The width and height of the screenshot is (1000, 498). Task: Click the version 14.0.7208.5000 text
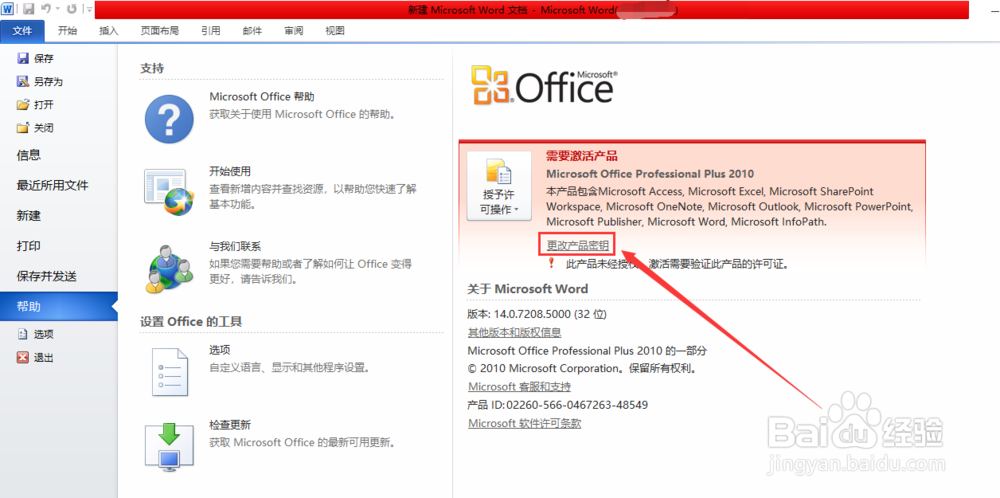(536, 314)
